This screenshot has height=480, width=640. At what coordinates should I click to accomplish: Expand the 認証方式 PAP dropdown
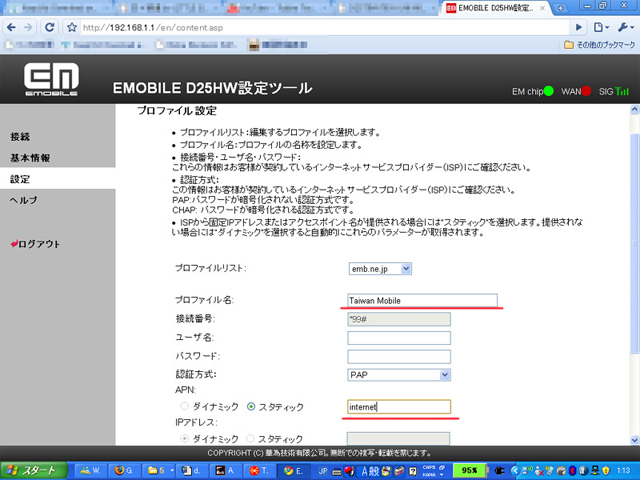click(399, 375)
